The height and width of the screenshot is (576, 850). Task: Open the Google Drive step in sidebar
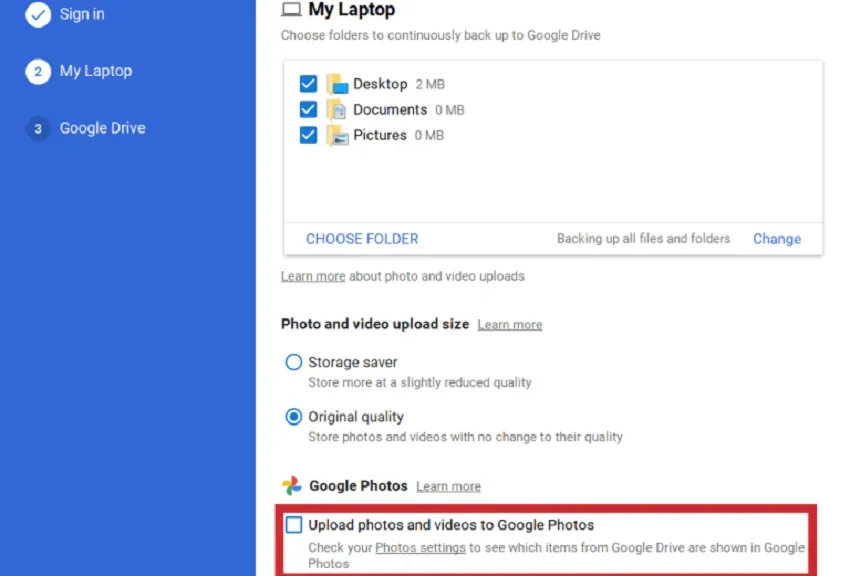pyautogui.click(x=102, y=128)
